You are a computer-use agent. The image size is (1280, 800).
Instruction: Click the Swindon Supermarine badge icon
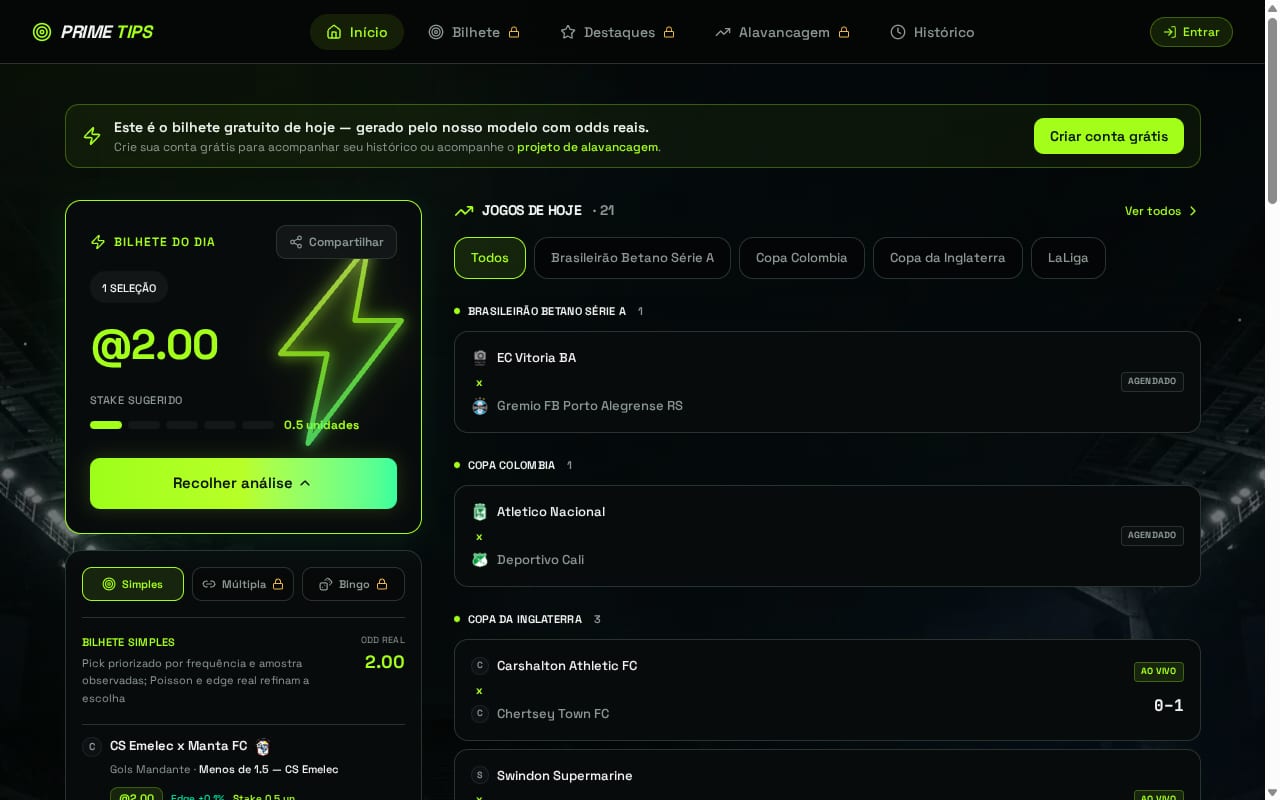(480, 776)
